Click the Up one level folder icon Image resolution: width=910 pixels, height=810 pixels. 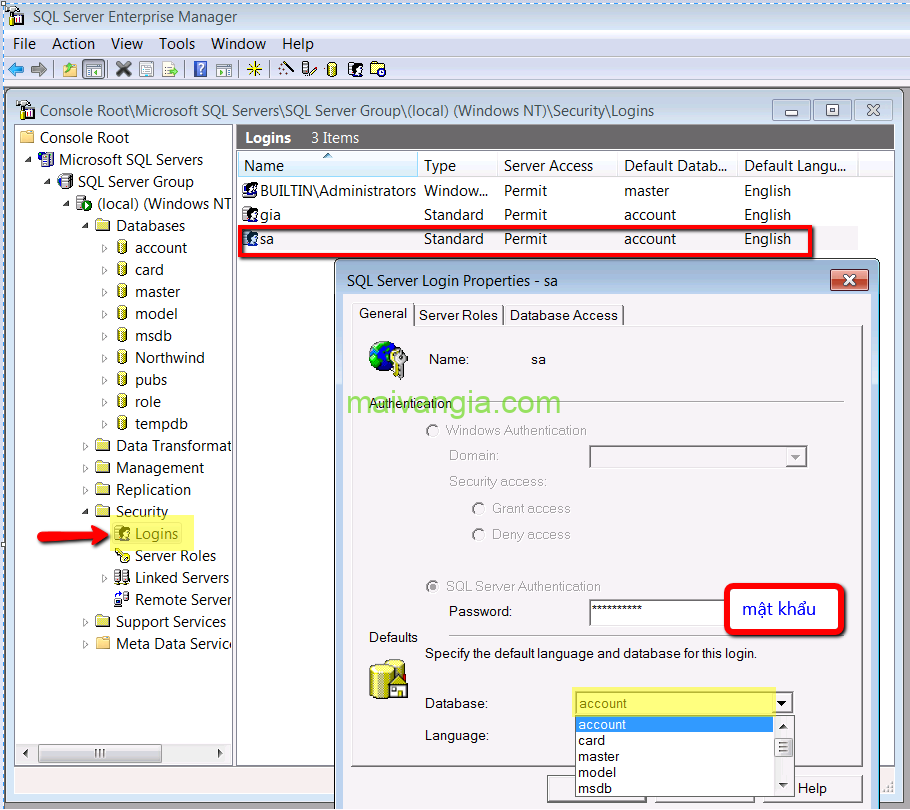69,69
